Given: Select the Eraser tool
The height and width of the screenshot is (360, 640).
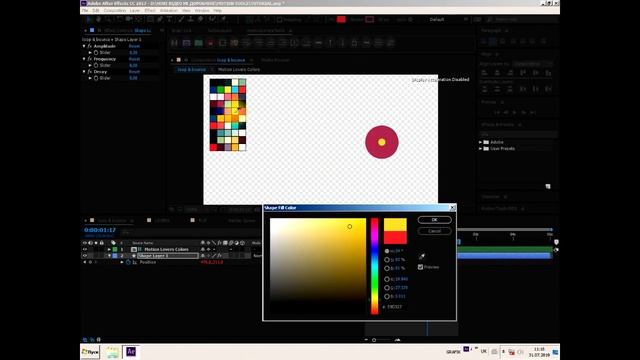Looking at the screenshot, I should [200, 19].
